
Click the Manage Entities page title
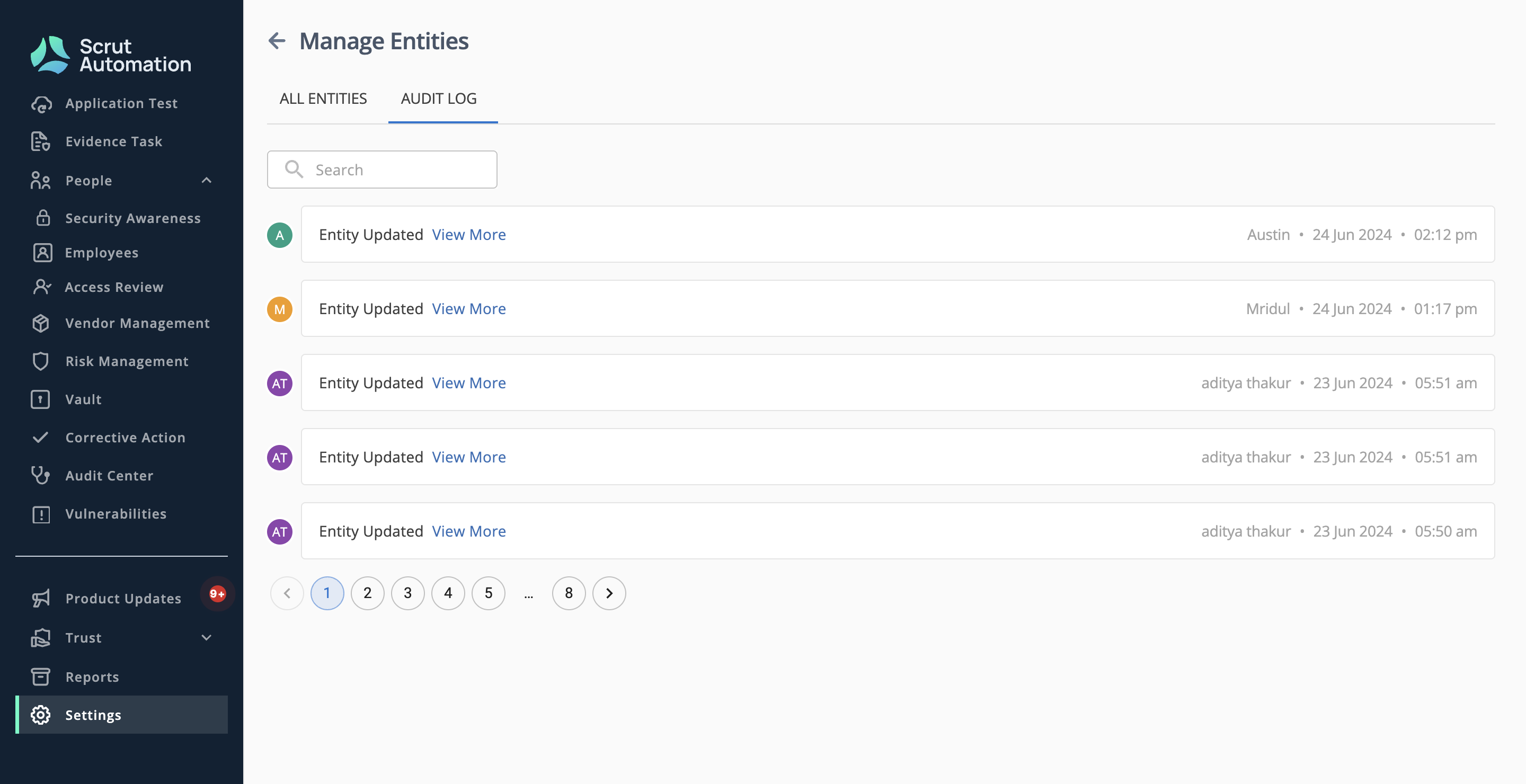384,41
